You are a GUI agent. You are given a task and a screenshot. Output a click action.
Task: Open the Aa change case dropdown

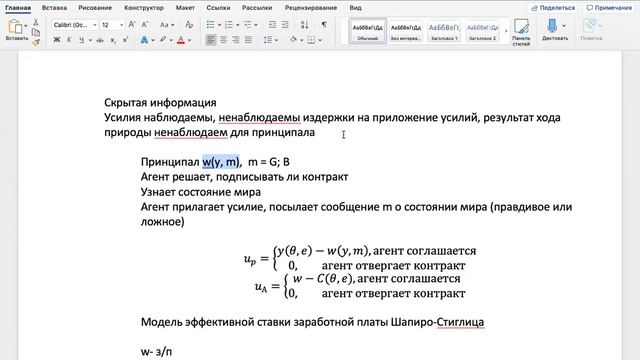[167, 25]
